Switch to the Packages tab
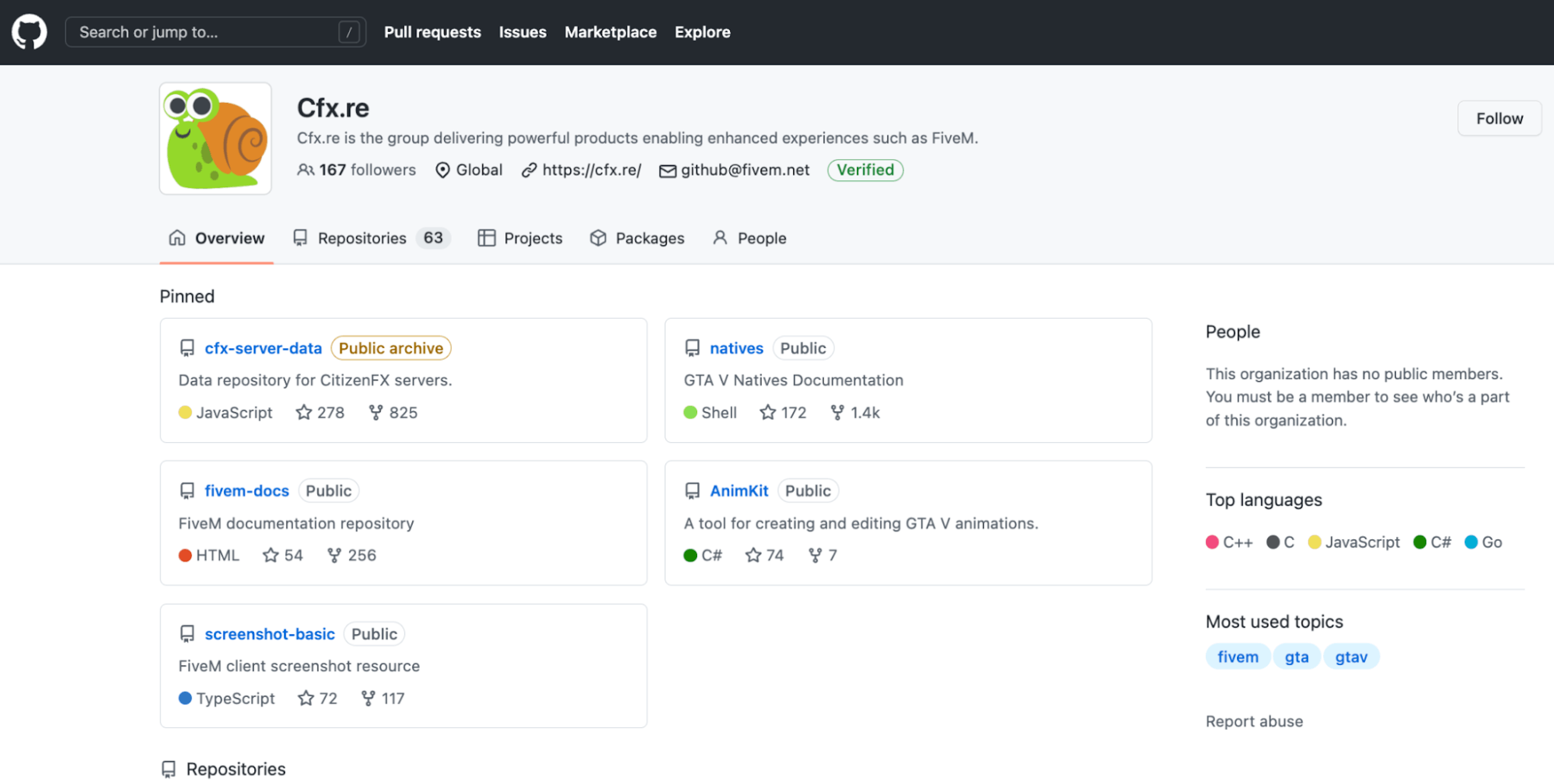 [637, 238]
